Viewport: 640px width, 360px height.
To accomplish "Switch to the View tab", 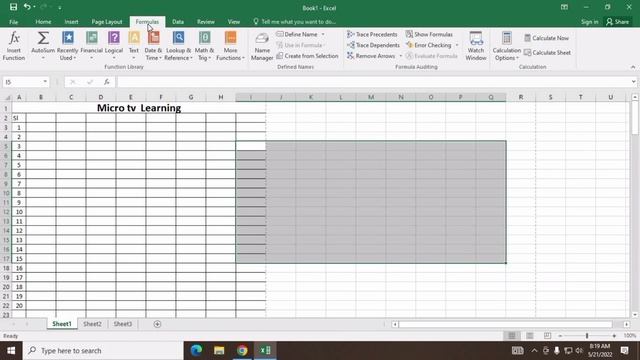I will tap(234, 22).
